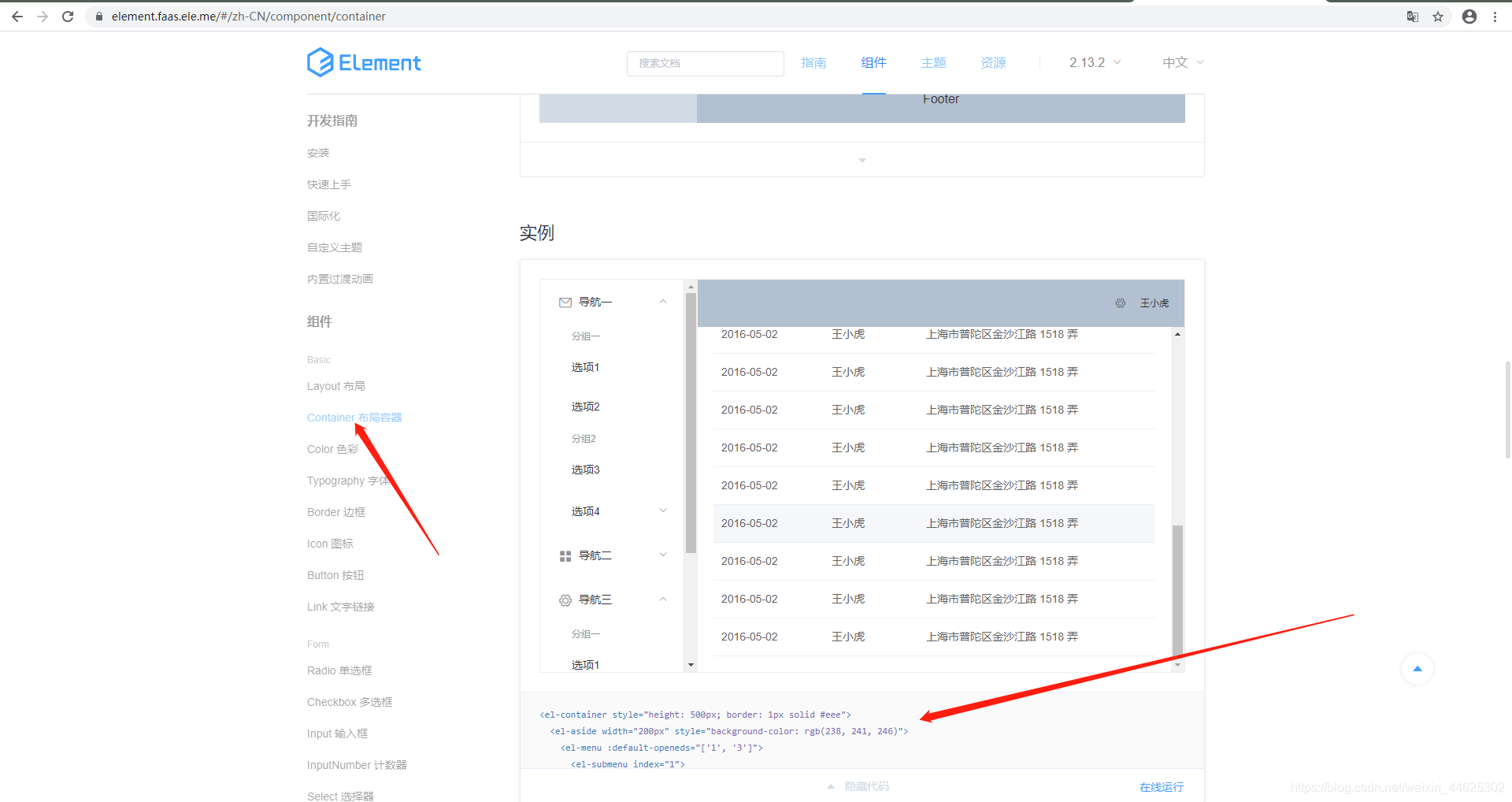Open Container 布局容器 in the sidebar
The height and width of the screenshot is (802, 1512).
point(354,418)
